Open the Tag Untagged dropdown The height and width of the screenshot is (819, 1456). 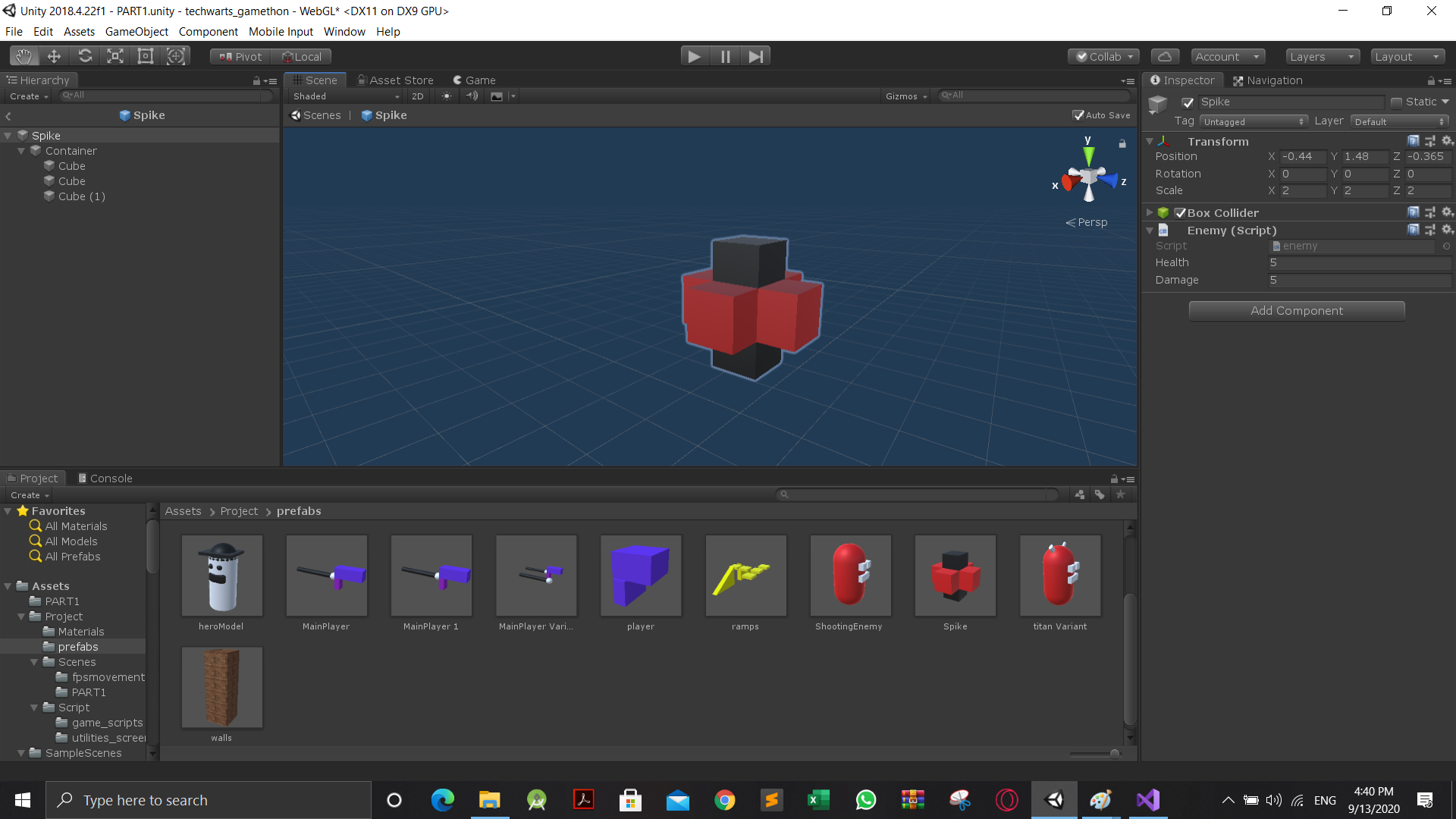1254,121
